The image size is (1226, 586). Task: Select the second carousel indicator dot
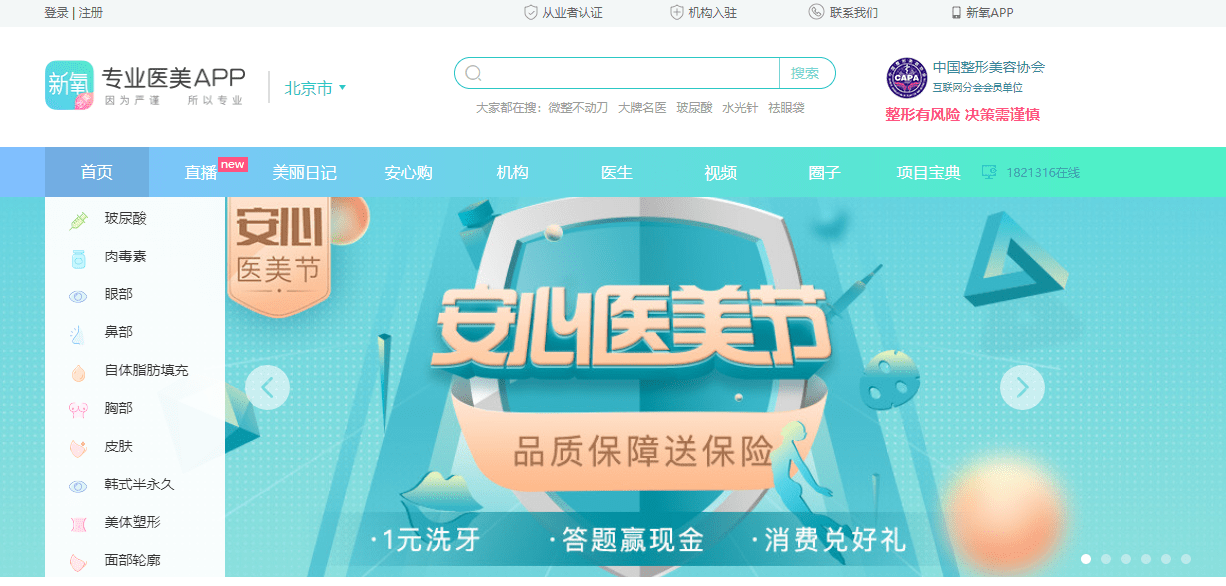tap(1106, 559)
